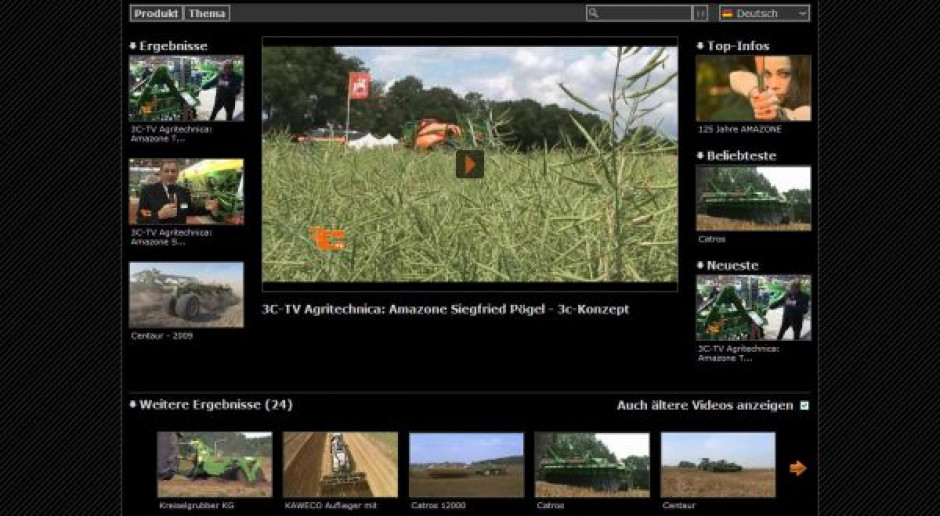
Task: Open the Catros thumbnail in Weitere Ergebnisse
Action: point(592,464)
